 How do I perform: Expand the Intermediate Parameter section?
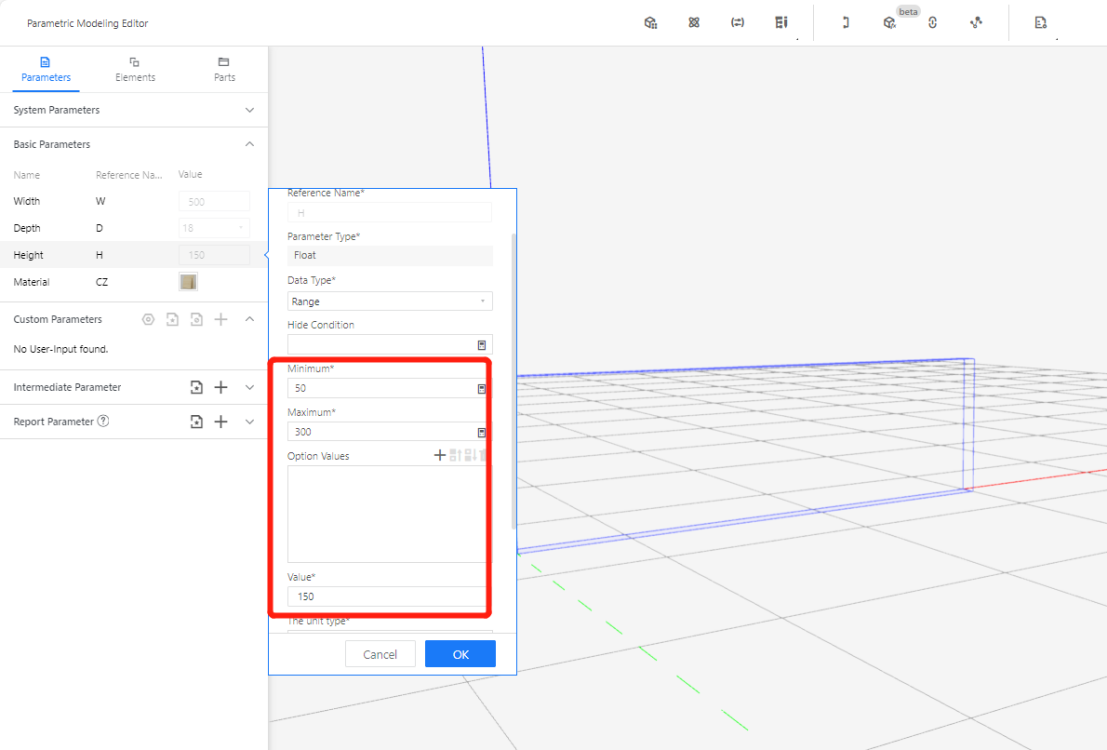(250, 387)
